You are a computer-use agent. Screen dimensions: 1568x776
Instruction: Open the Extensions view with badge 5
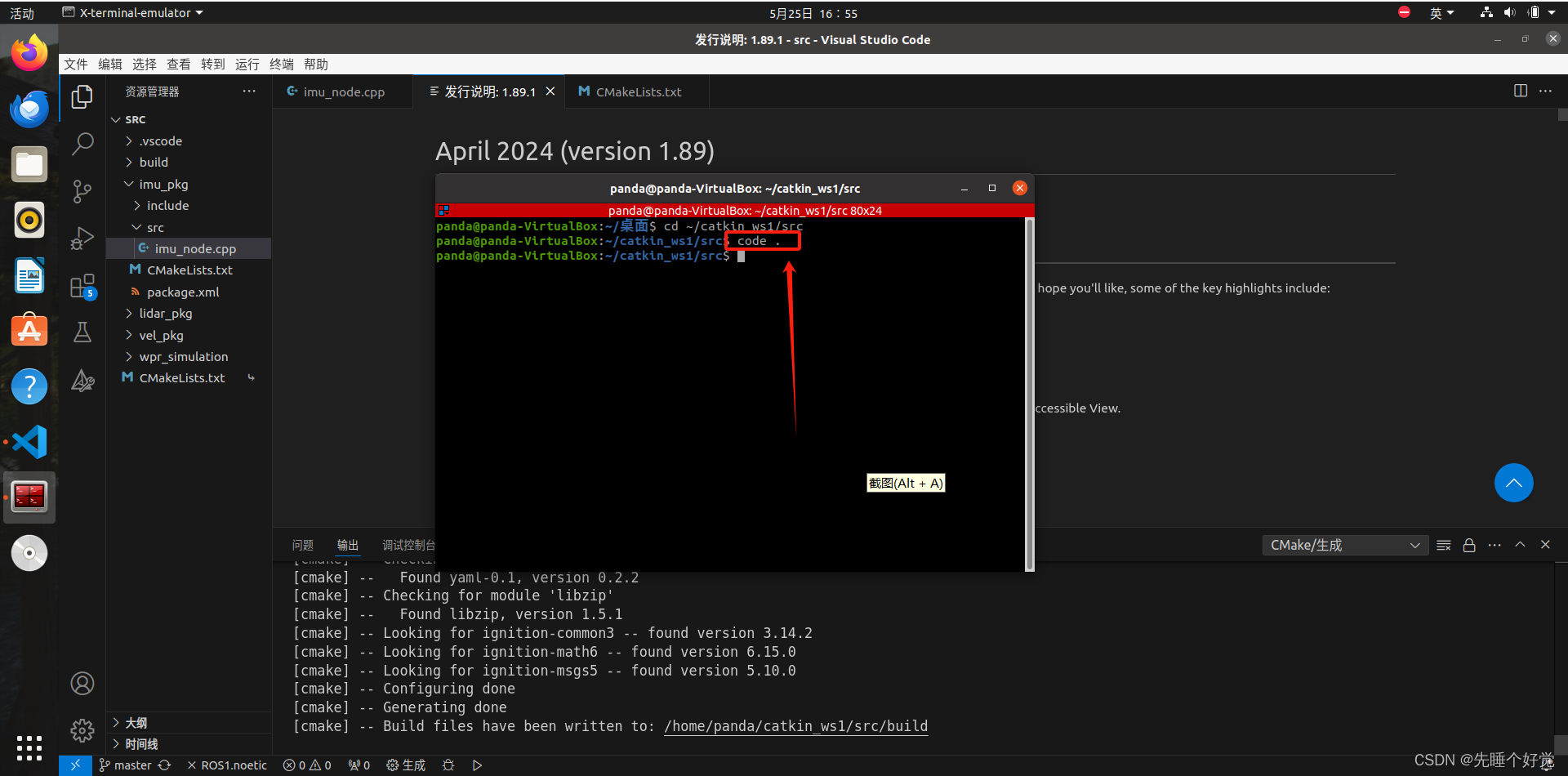click(82, 286)
